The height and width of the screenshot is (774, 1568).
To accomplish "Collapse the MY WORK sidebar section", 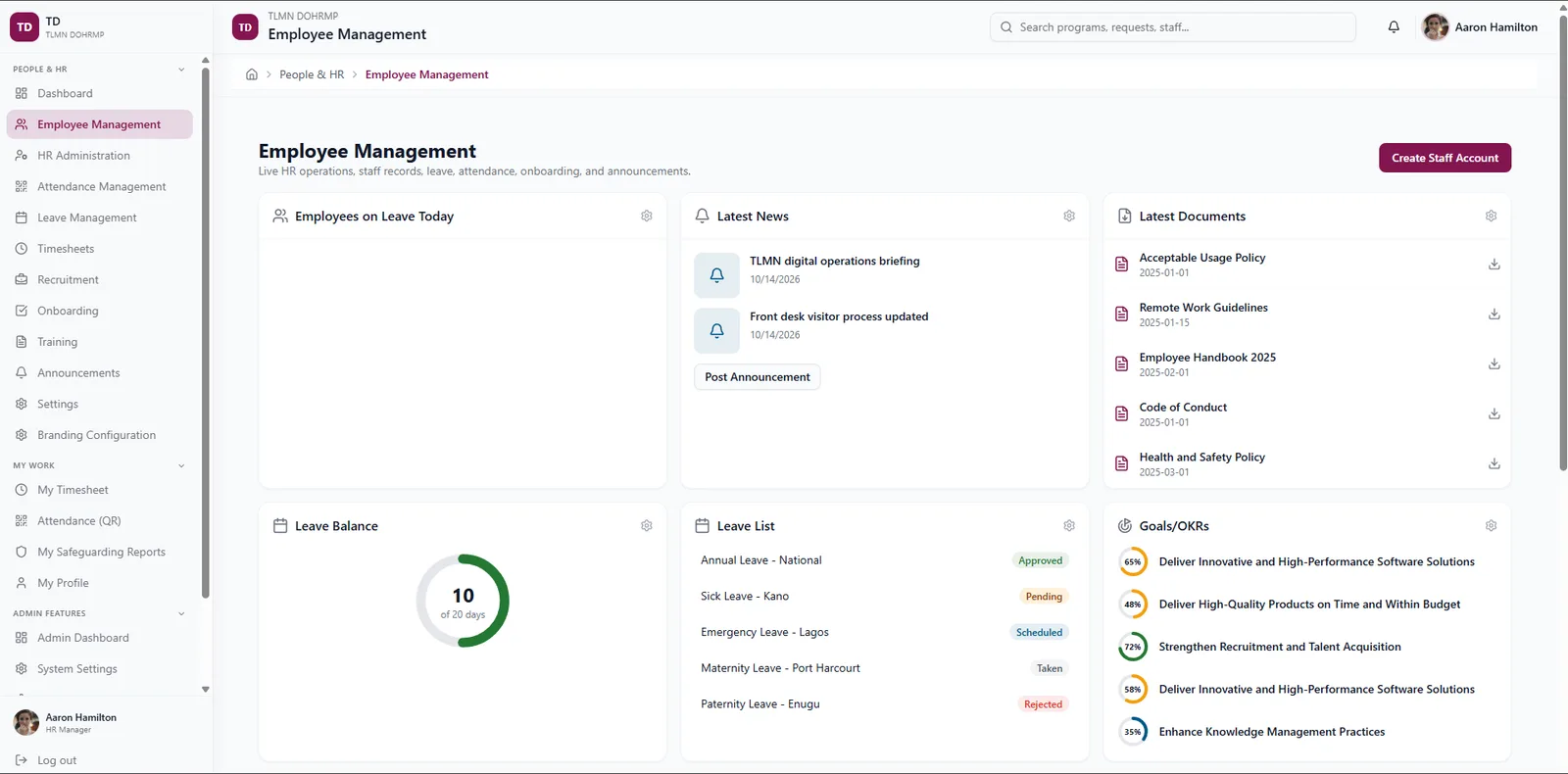I will click(x=181, y=466).
